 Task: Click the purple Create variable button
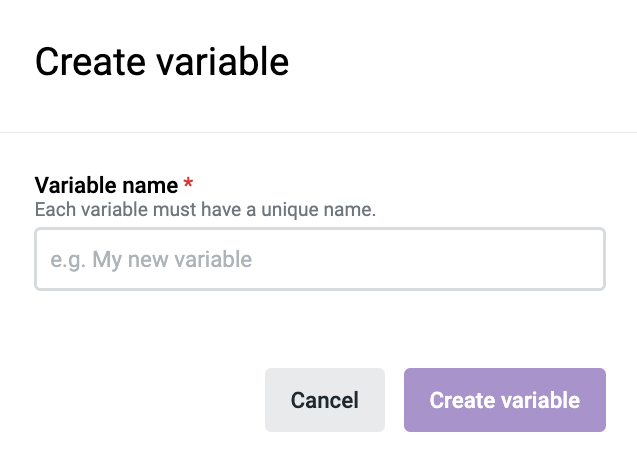tap(504, 400)
